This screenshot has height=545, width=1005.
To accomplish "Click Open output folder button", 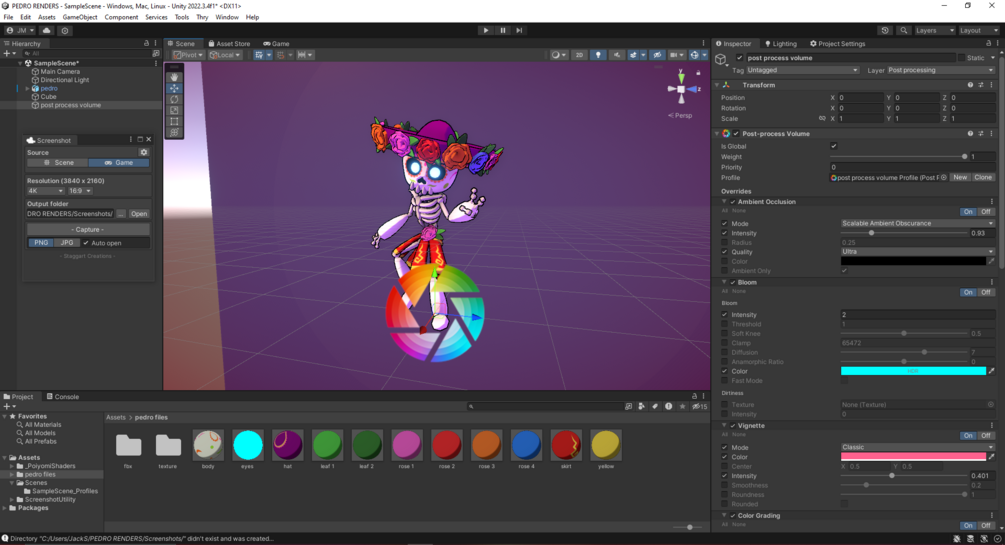I will 139,214.
